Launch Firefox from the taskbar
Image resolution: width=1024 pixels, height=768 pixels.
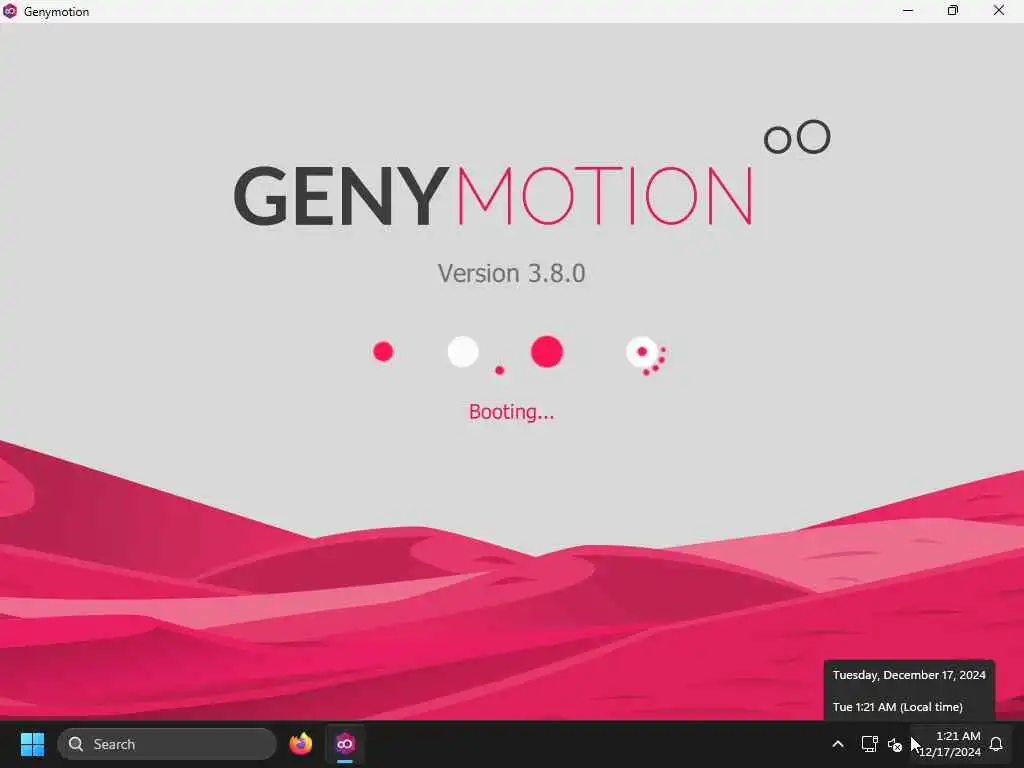(301, 744)
